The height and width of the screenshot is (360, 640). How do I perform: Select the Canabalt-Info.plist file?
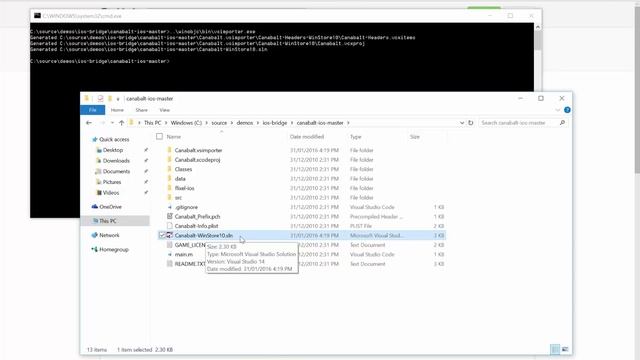196,226
